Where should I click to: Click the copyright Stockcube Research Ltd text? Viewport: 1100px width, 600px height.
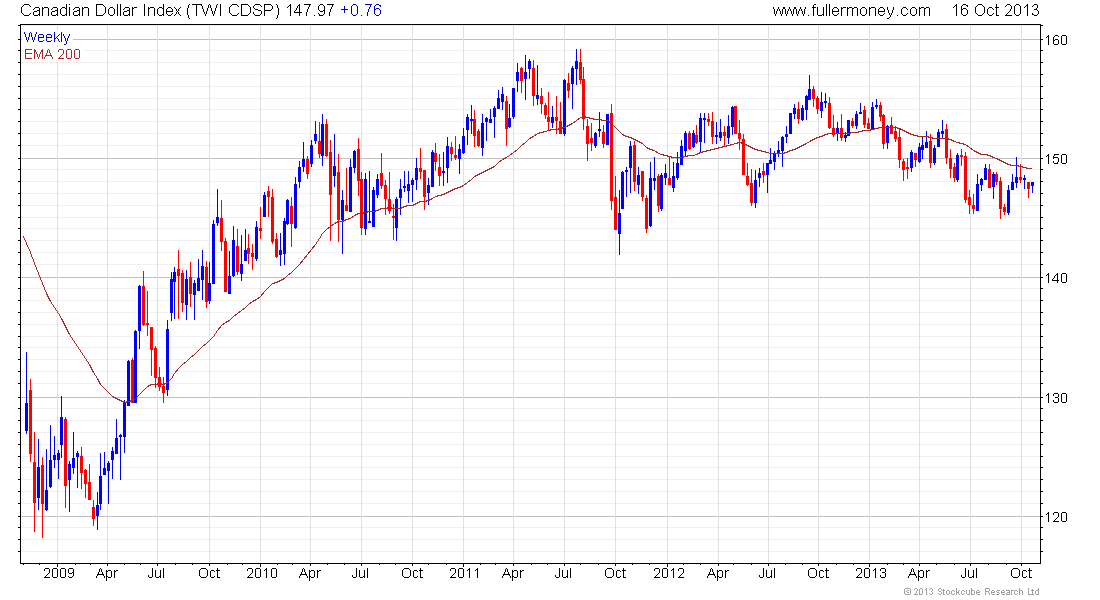(x=972, y=592)
